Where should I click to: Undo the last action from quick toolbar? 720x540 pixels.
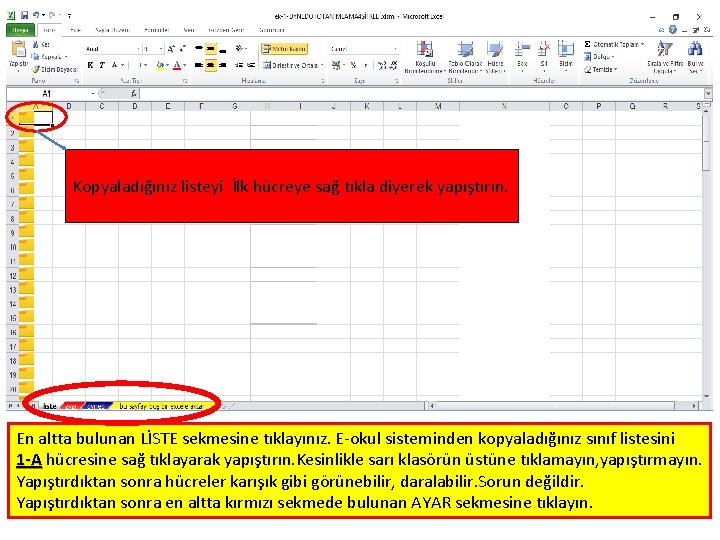[36, 16]
